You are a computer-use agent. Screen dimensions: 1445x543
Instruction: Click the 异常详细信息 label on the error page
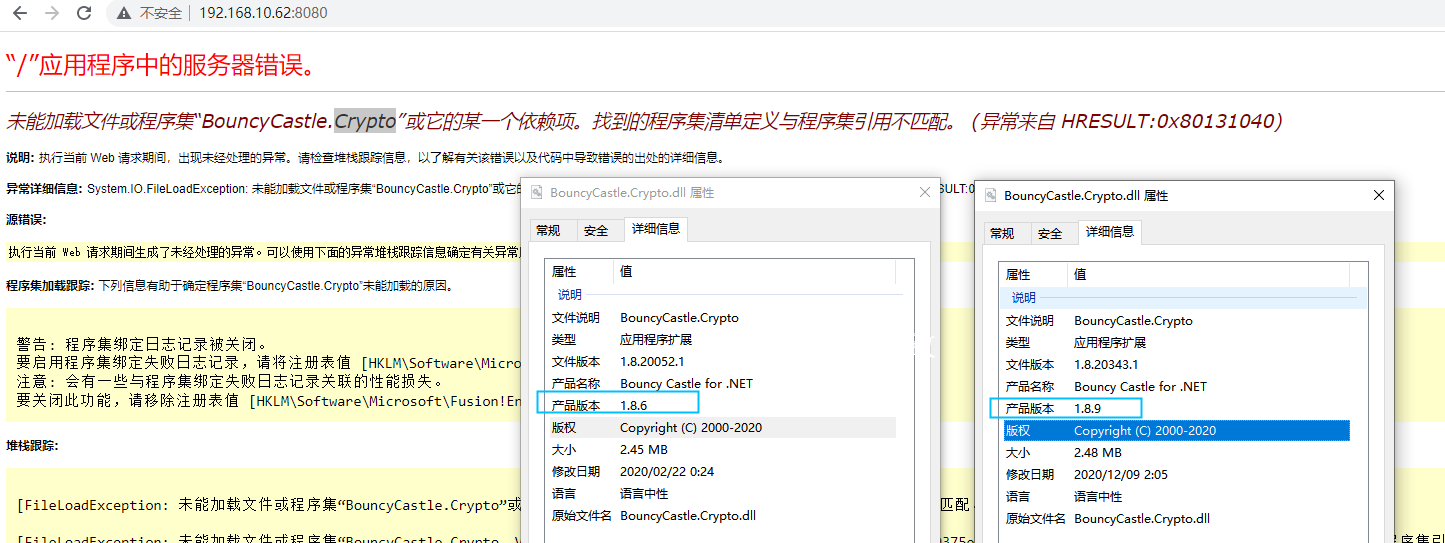pos(45,189)
